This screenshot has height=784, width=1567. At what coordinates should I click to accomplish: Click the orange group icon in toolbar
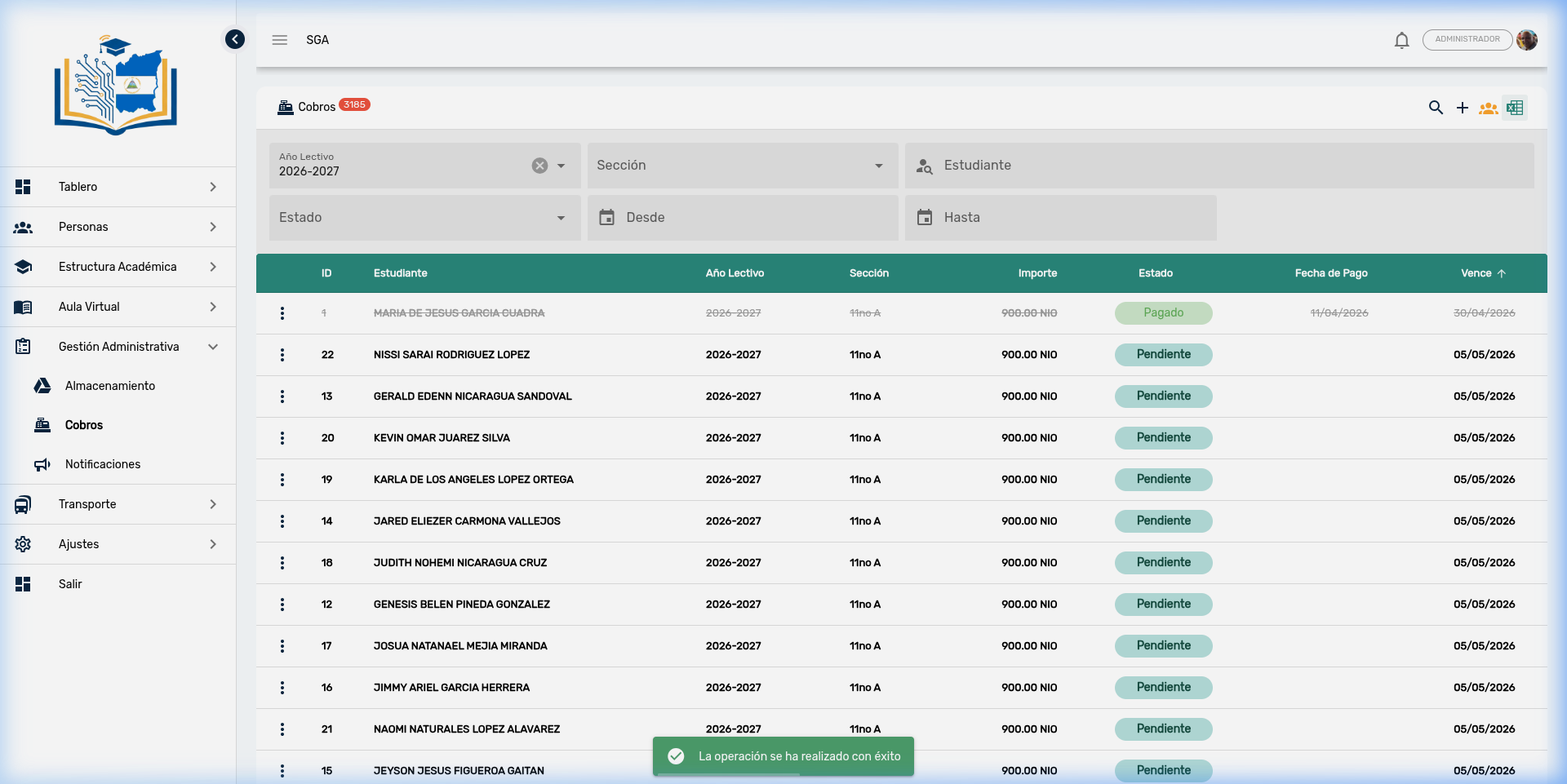point(1489,108)
